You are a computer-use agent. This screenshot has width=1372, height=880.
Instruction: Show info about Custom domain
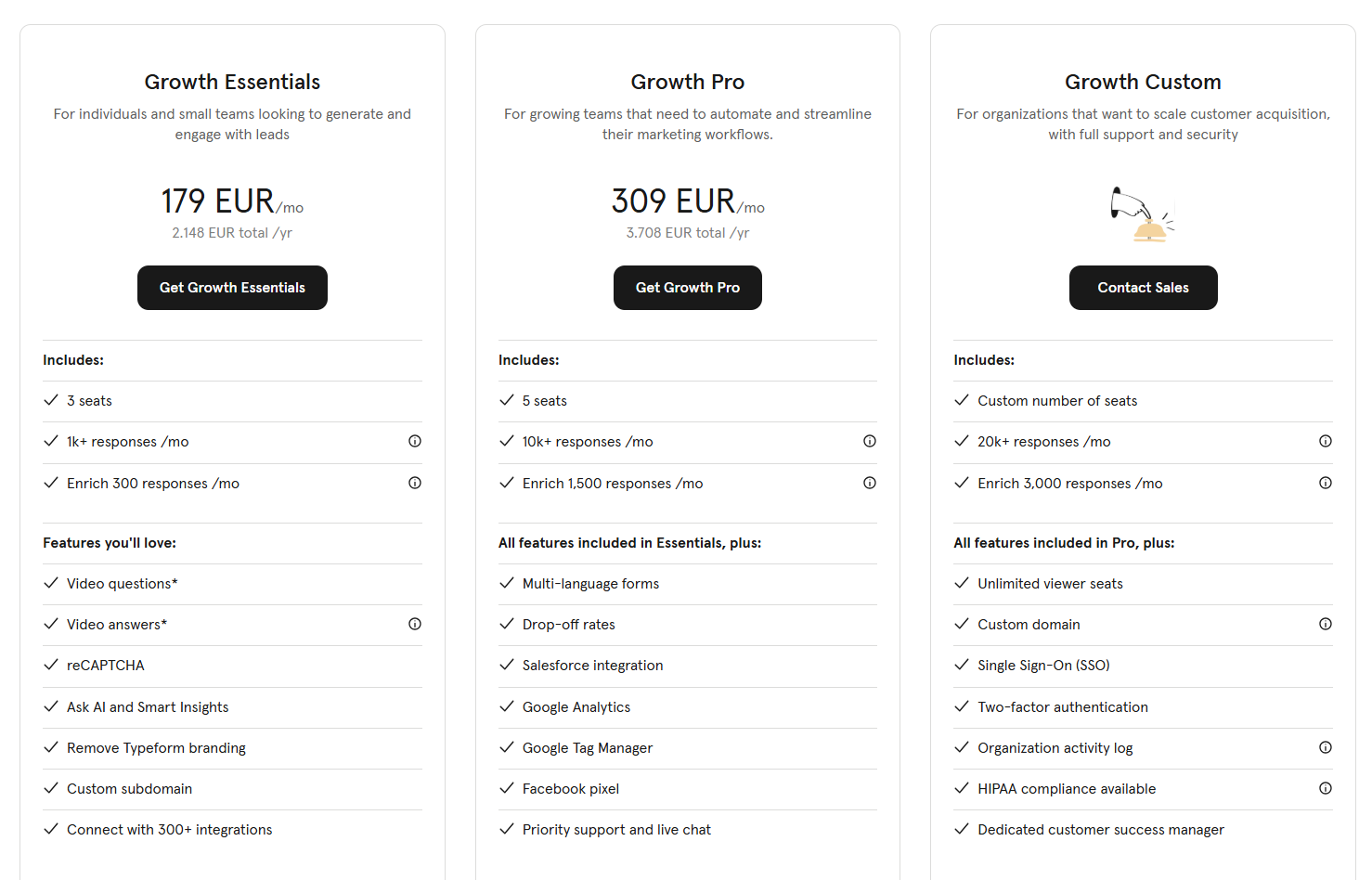pyautogui.click(x=1326, y=624)
